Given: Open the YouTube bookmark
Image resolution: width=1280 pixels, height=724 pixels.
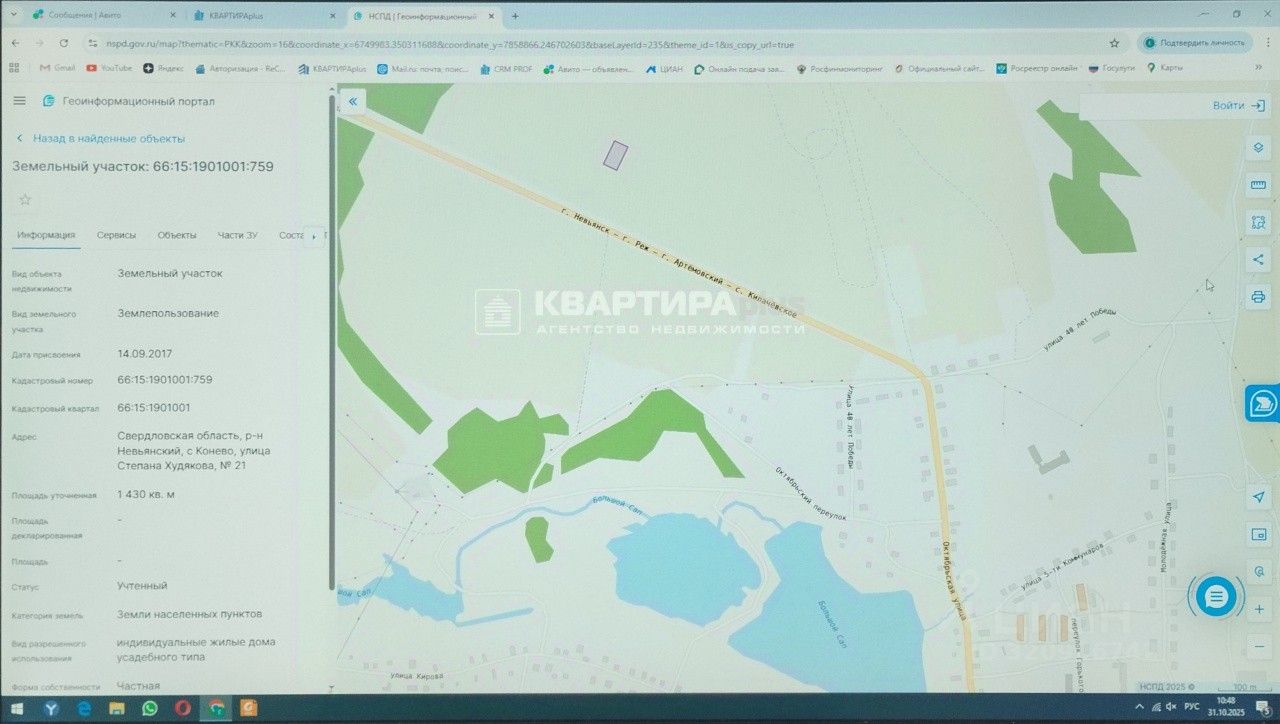Looking at the screenshot, I should 109,68.
